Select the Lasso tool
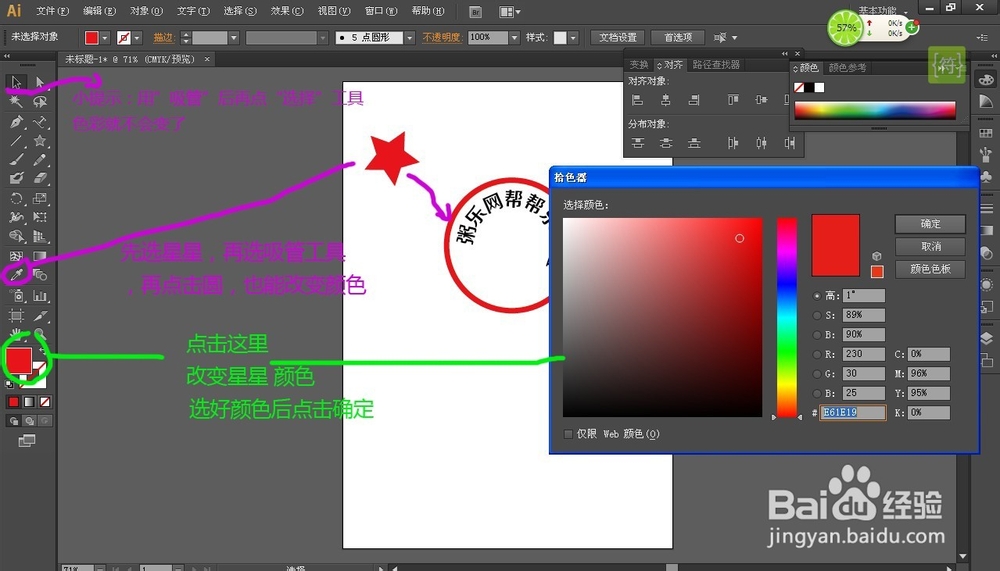The image size is (1000, 571). (40, 102)
